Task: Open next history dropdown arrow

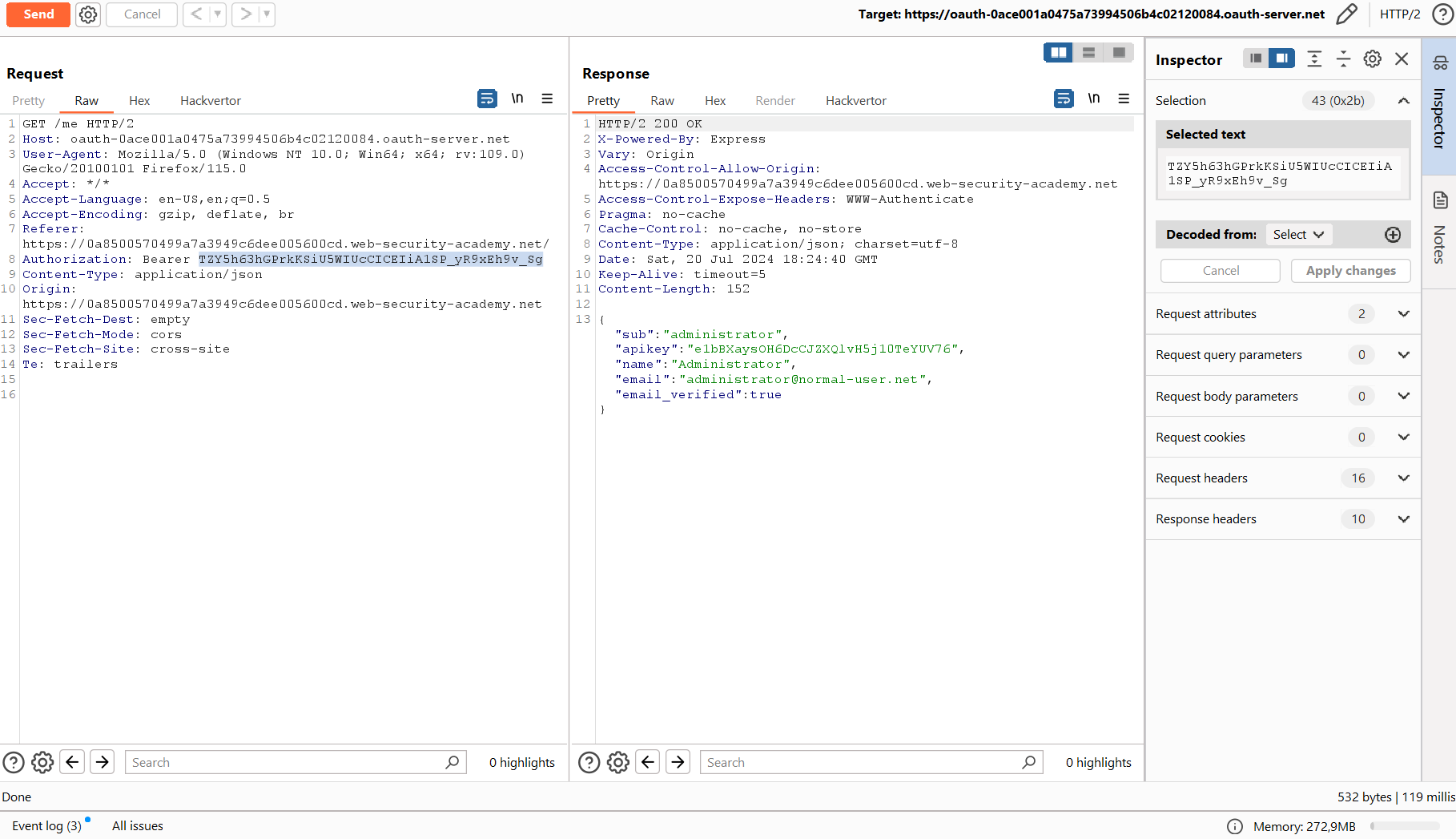Action: click(267, 14)
